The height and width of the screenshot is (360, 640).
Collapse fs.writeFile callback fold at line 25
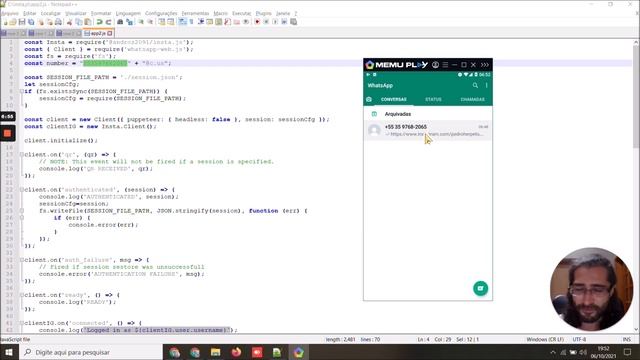click(x=22, y=211)
